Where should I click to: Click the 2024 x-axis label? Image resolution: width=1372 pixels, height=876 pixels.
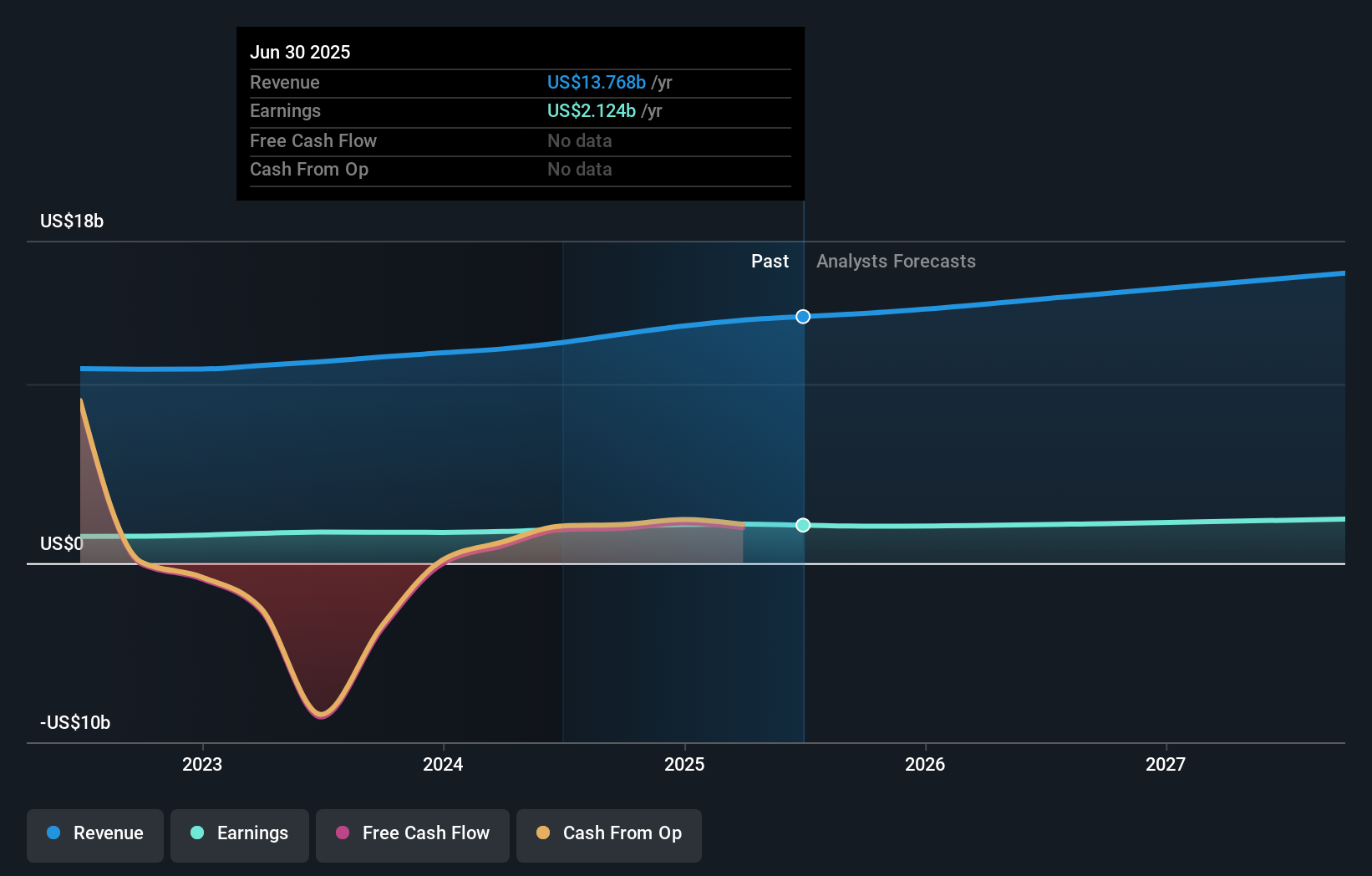[443, 764]
